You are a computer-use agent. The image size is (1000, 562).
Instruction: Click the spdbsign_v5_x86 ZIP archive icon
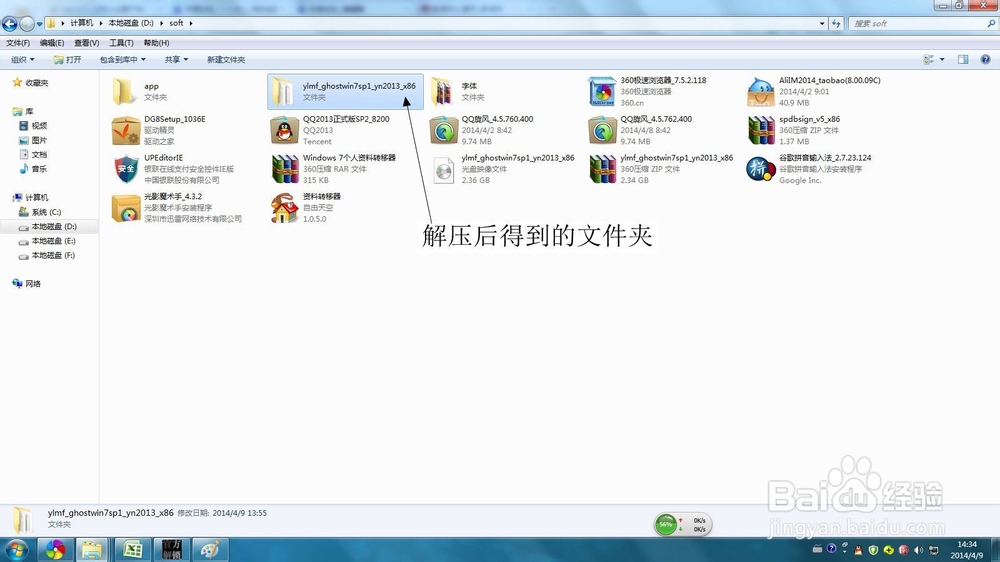point(760,131)
